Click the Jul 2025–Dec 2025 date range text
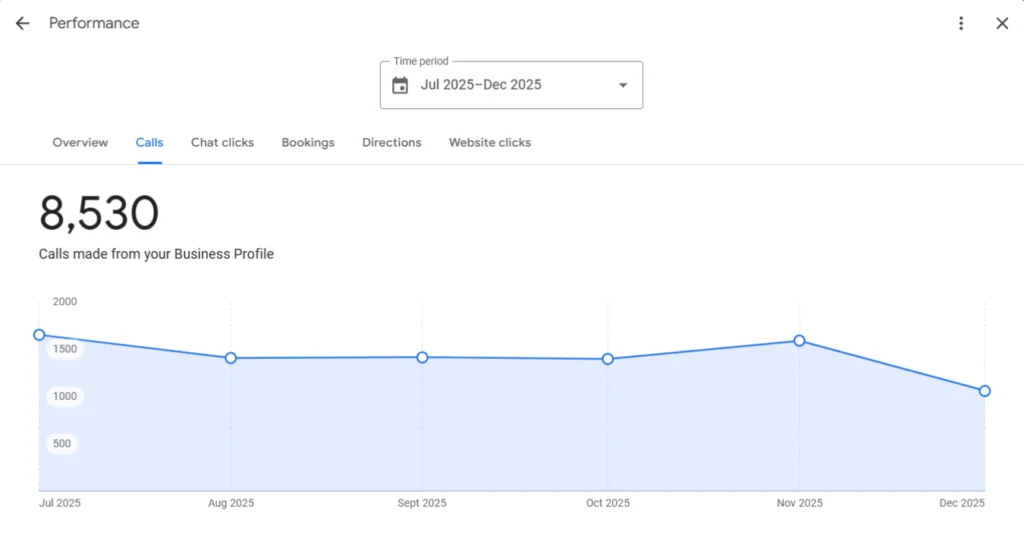This screenshot has height=554, width=1024. (481, 85)
